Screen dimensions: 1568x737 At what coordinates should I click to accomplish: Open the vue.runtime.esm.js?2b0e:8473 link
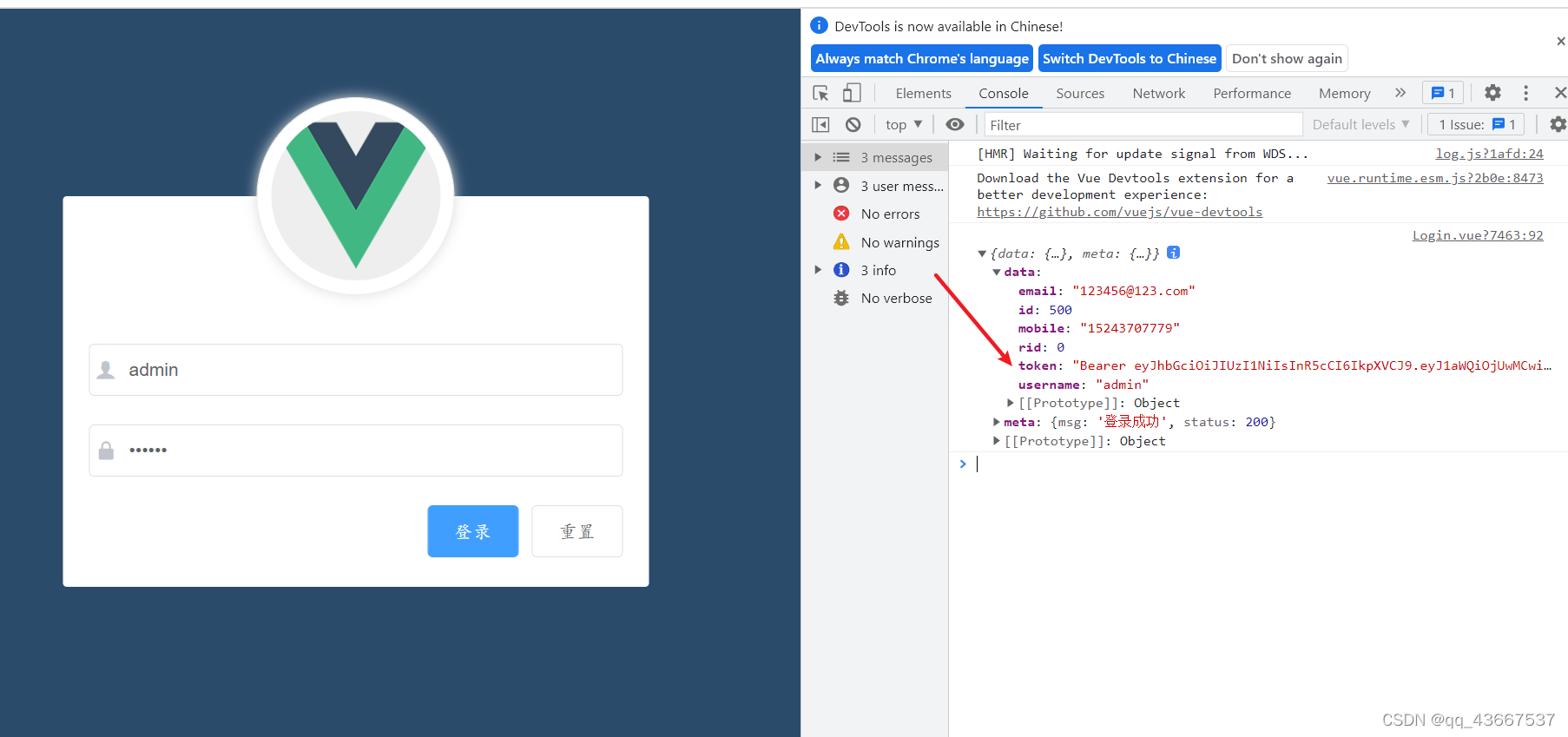click(x=1435, y=178)
